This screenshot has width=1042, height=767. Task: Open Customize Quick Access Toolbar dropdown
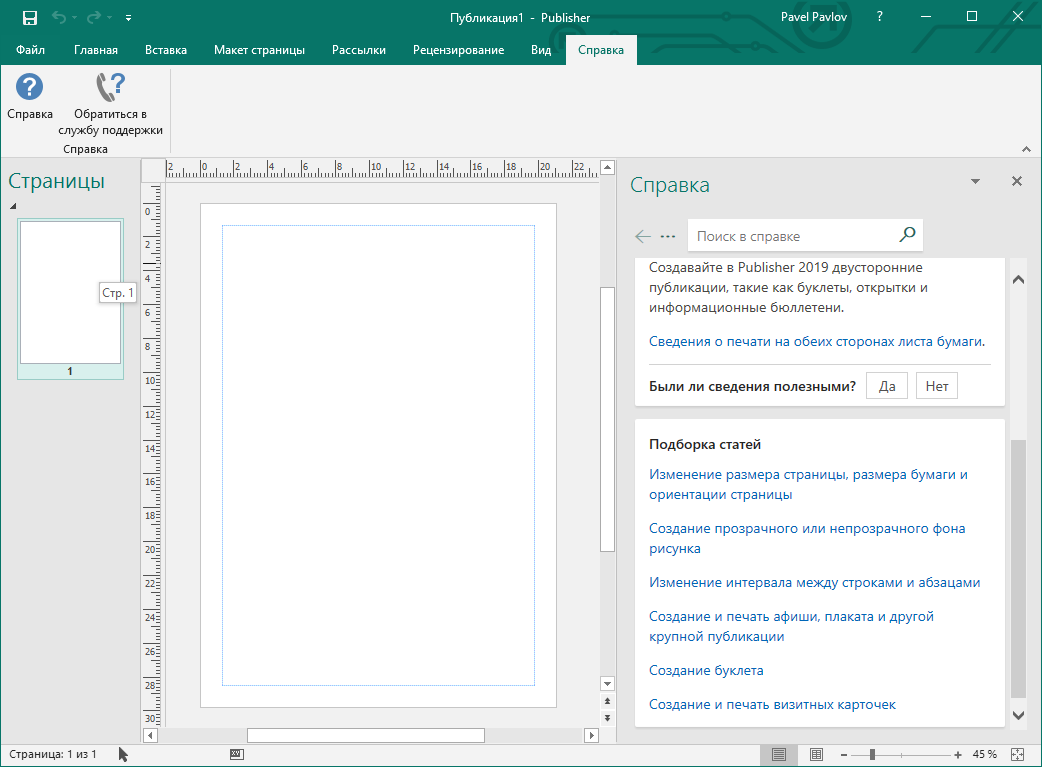(x=128, y=18)
